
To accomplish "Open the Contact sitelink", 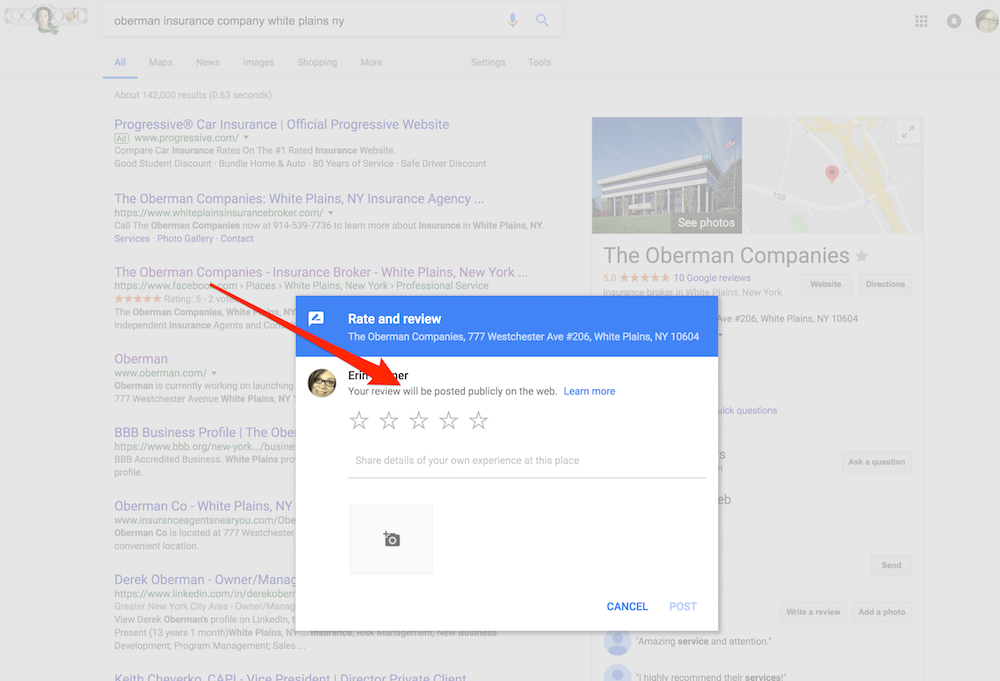I will [237, 238].
